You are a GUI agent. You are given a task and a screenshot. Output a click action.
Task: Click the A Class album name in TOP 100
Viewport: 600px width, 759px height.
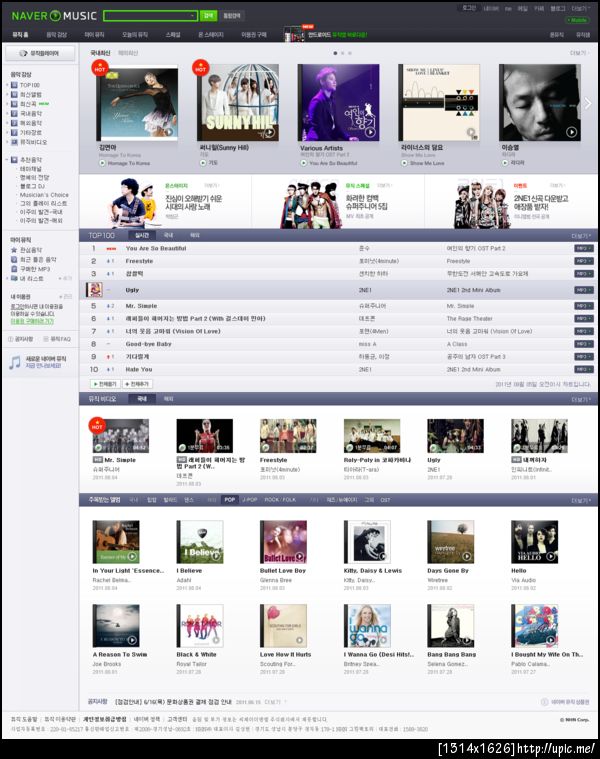coord(457,344)
